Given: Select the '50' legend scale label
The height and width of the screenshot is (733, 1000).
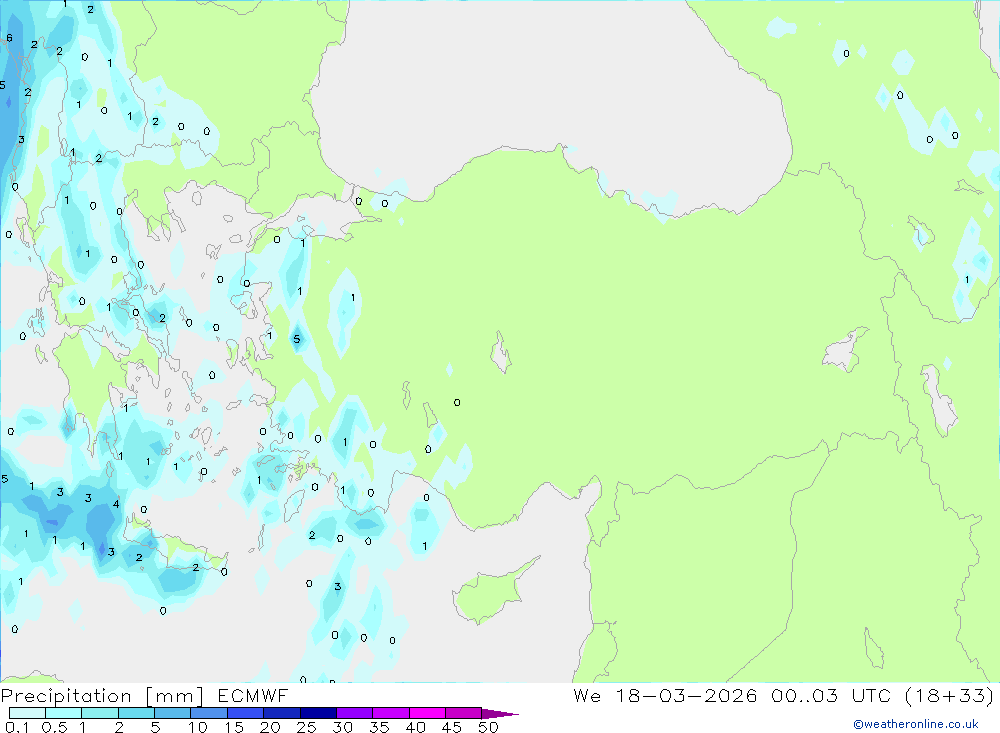Looking at the screenshot, I should tap(488, 727).
